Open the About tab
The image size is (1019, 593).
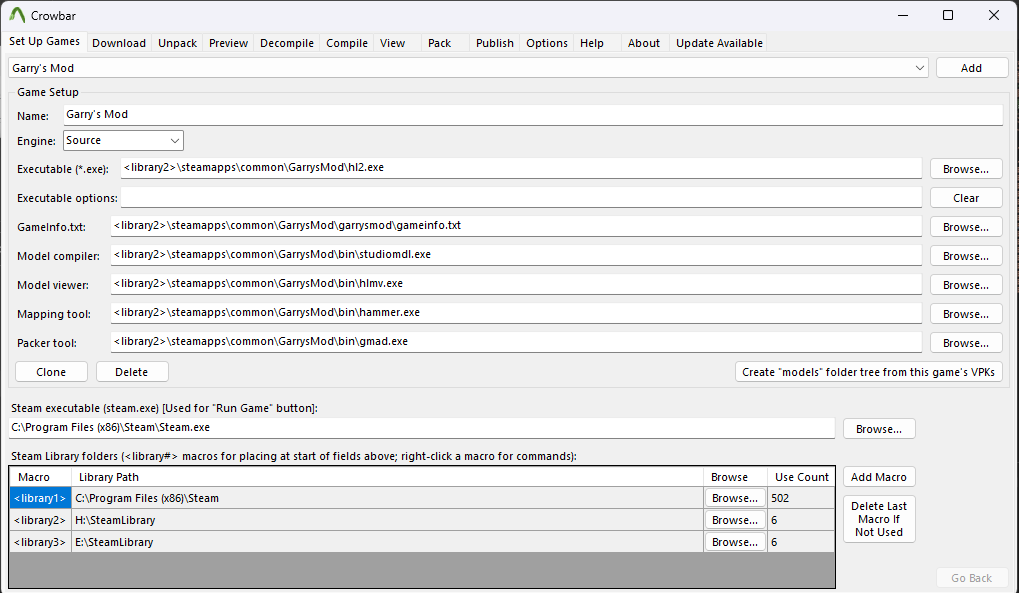click(x=643, y=43)
